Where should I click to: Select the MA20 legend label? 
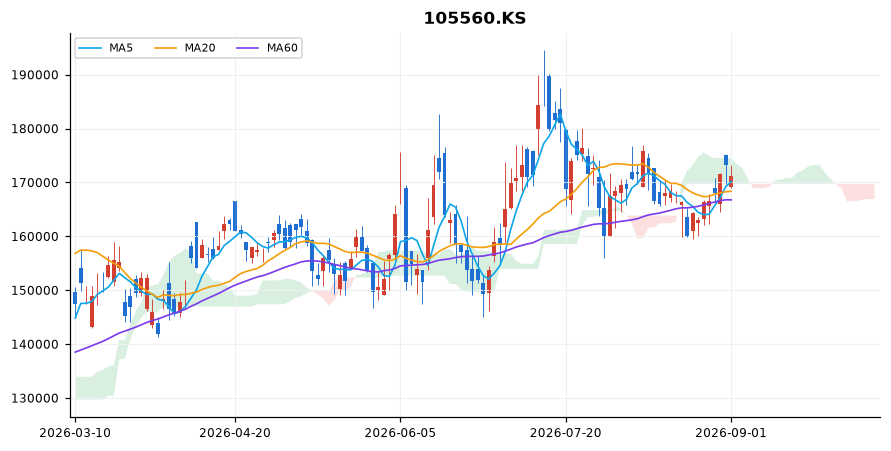[x=200, y=48]
